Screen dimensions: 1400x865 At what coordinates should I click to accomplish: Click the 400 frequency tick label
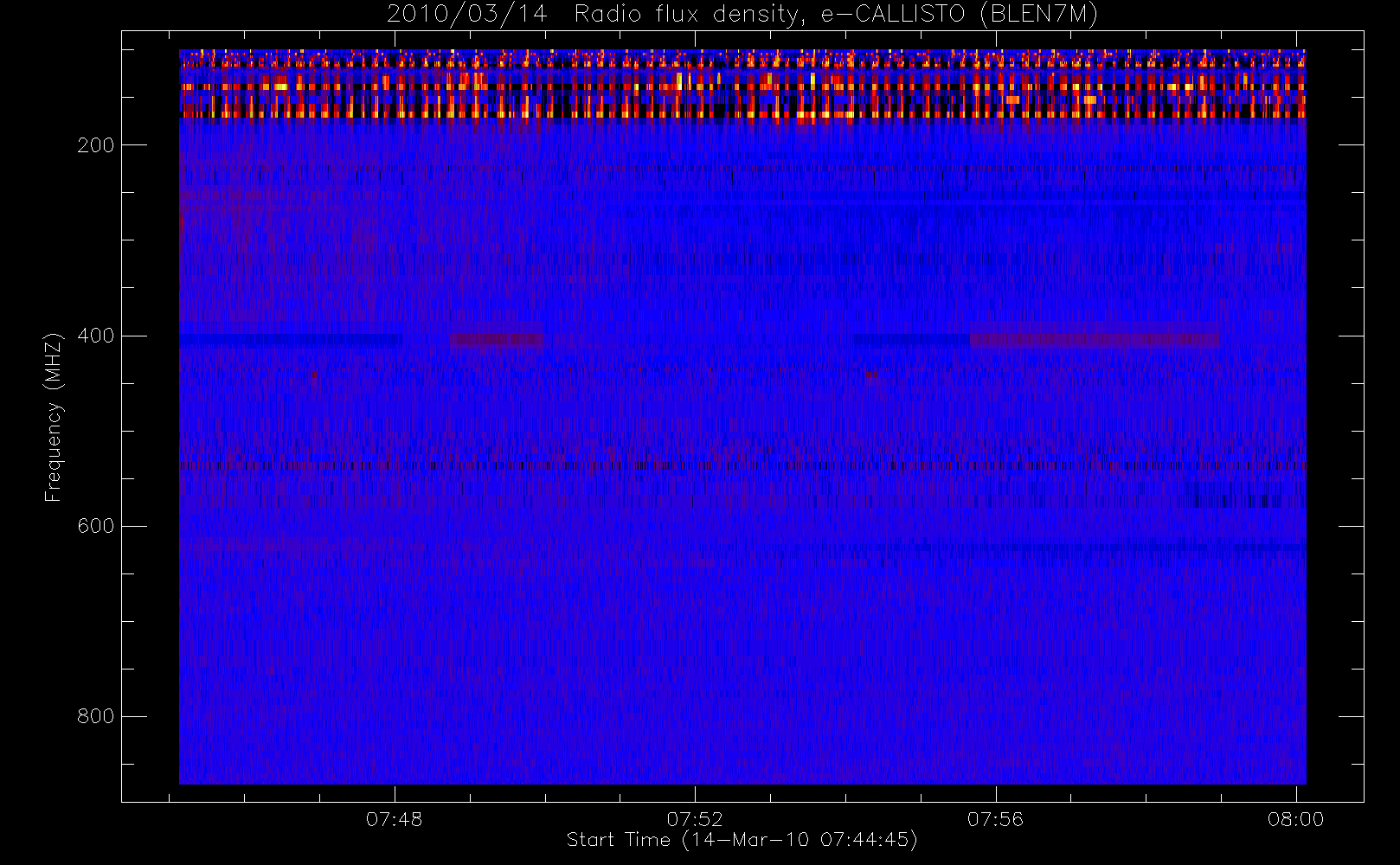[95, 336]
